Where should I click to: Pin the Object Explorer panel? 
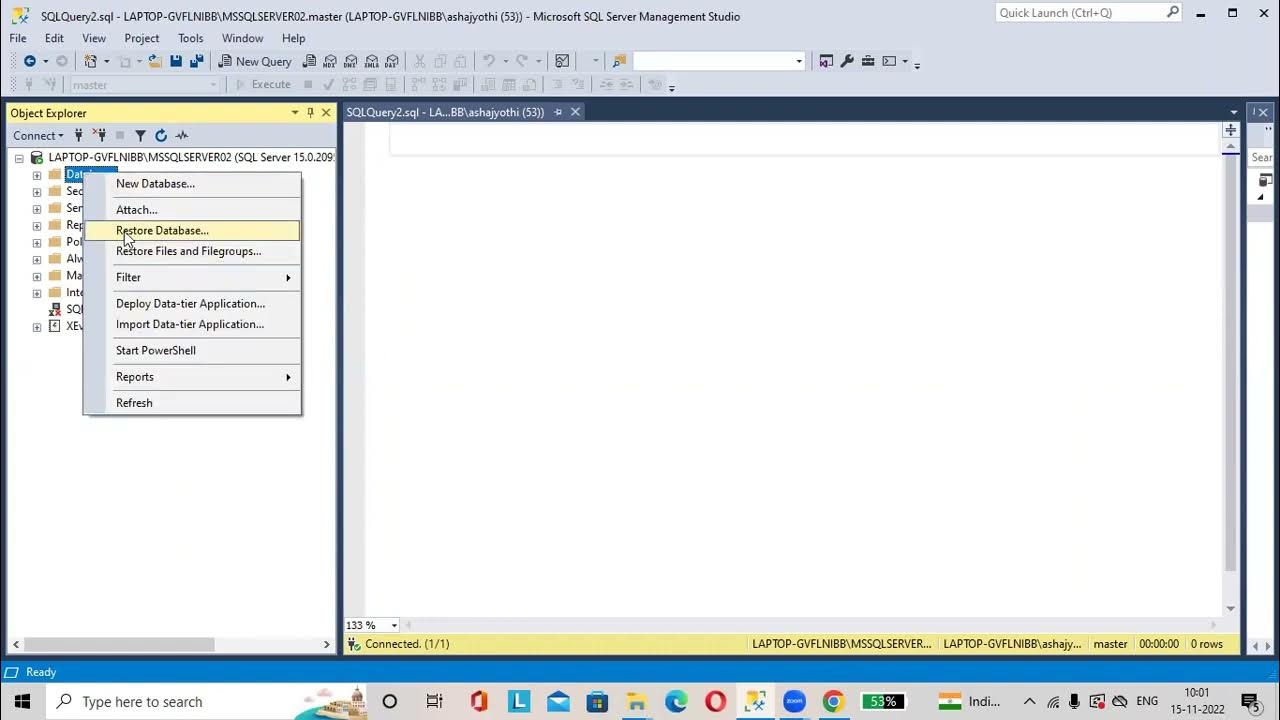point(310,113)
